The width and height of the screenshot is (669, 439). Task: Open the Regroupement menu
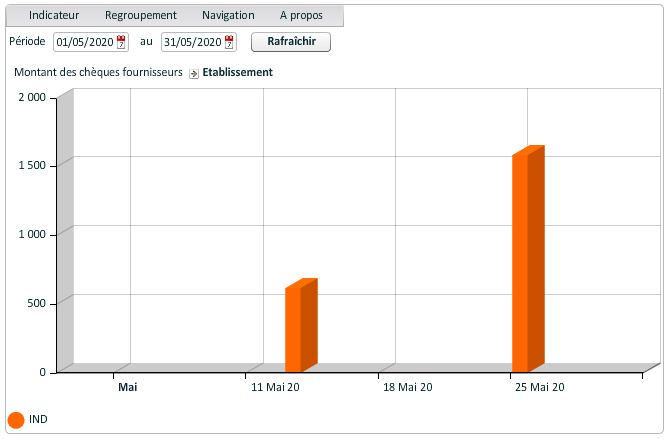click(141, 15)
